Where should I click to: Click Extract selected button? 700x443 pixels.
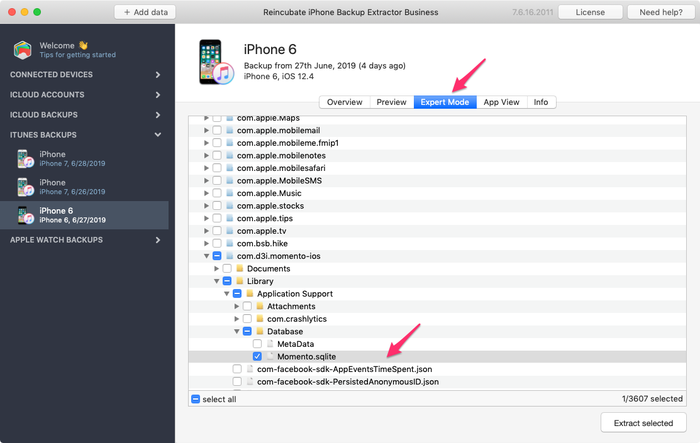point(643,423)
